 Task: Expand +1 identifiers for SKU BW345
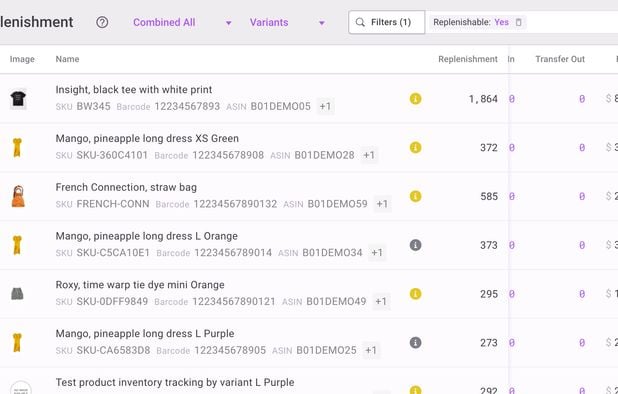point(325,106)
